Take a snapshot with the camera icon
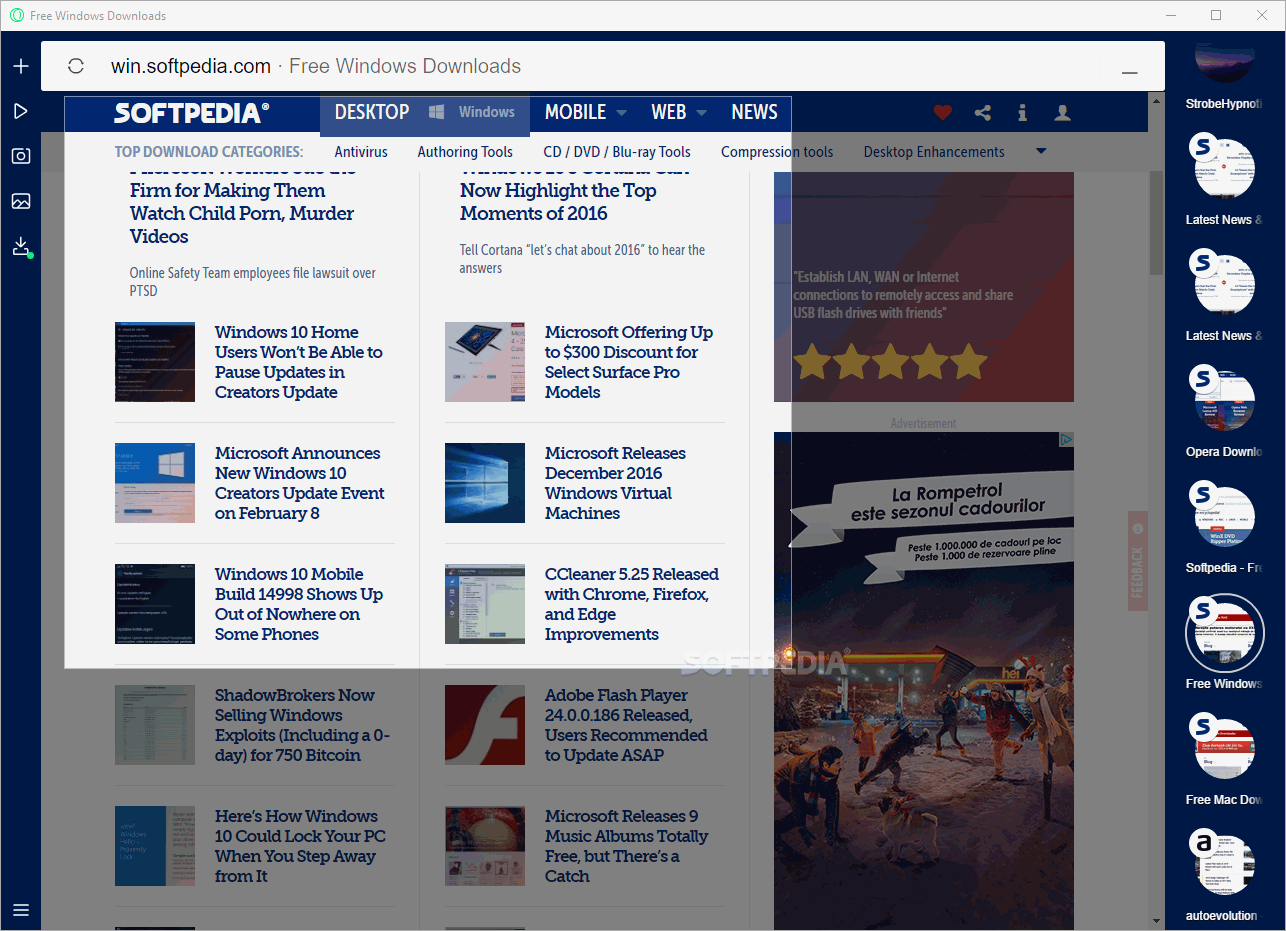Screen dimensions: 1286x931 [x=21, y=156]
